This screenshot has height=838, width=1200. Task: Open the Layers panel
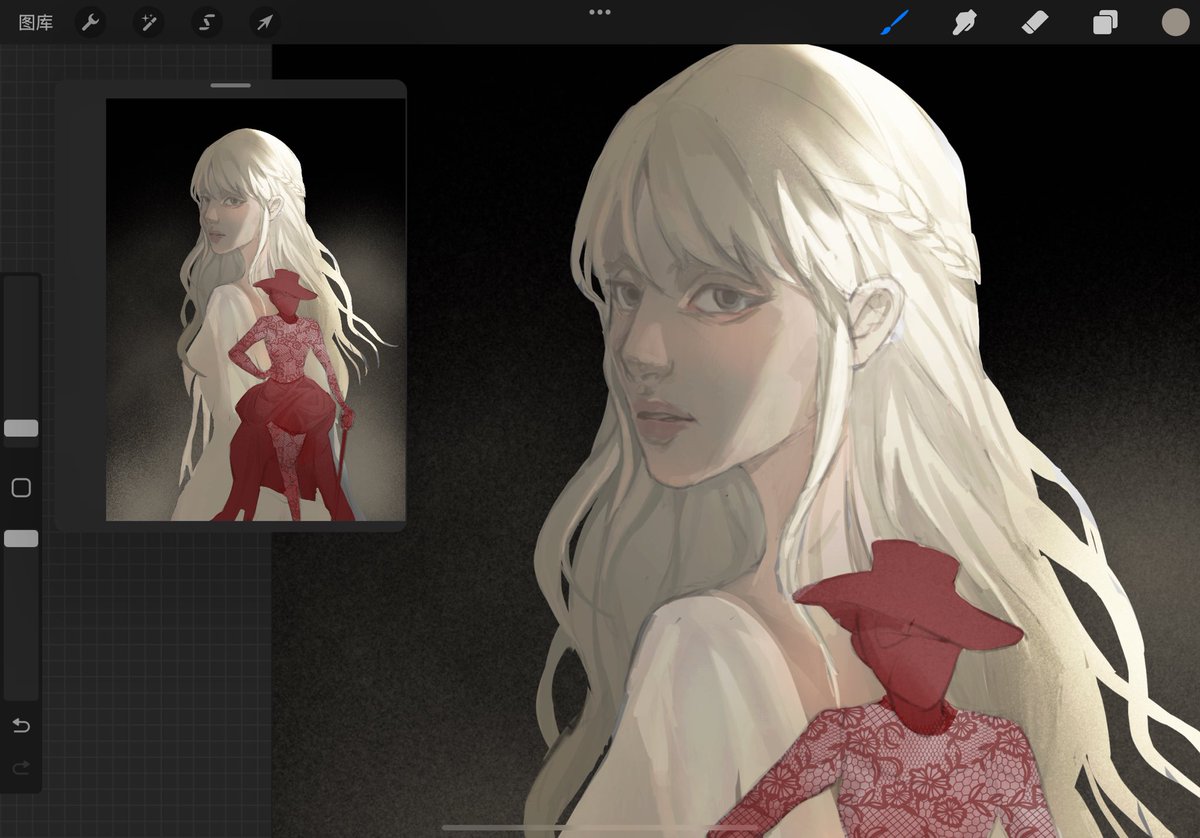pos(1104,22)
